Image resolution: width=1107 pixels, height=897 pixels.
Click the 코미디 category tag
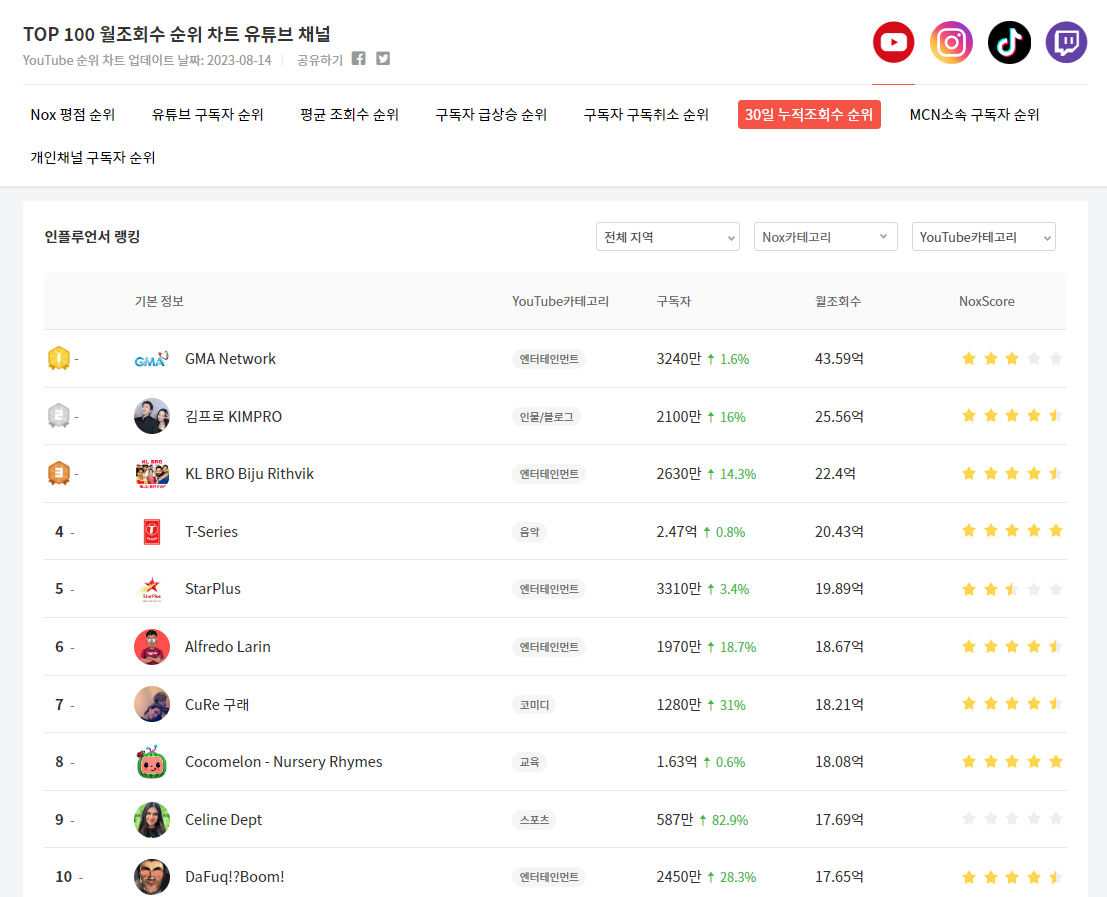point(534,704)
